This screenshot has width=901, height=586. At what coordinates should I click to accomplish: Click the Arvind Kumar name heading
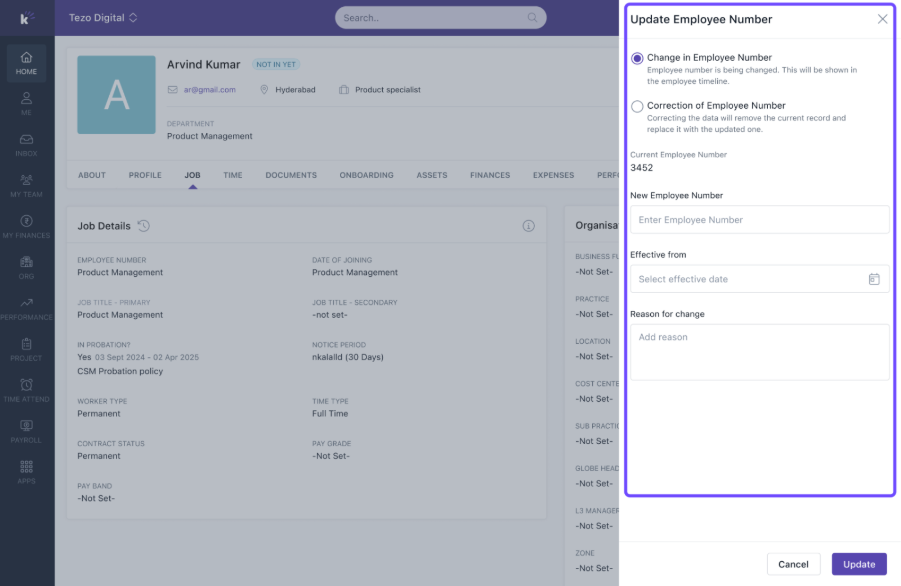[x=203, y=64]
